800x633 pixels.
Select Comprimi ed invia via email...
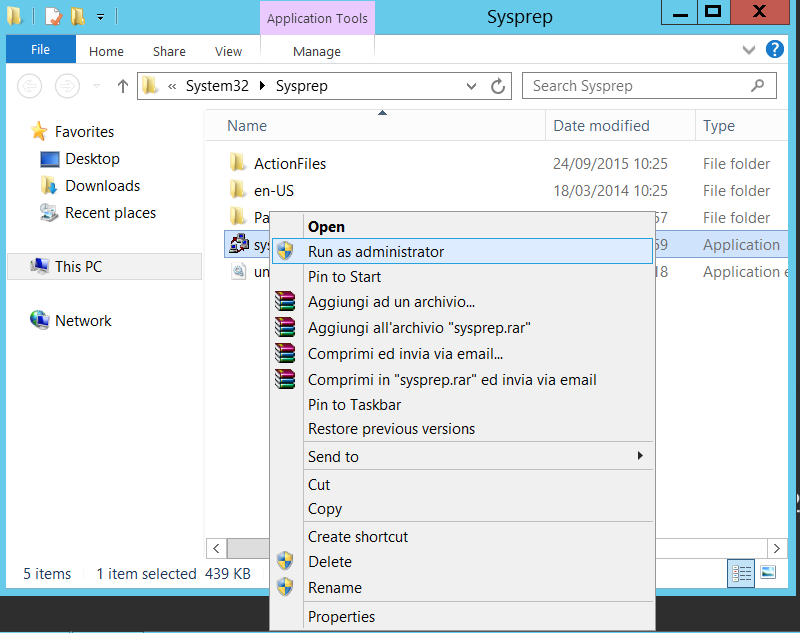[x=462, y=354]
